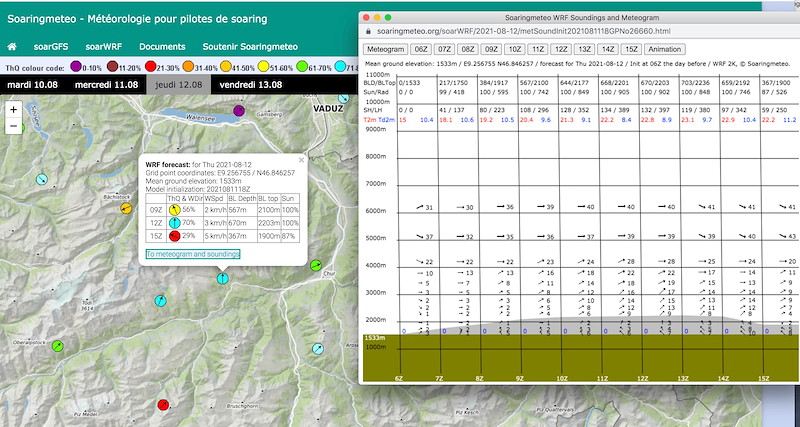Show the 14Z sounding
800x427 pixels.
coord(608,49)
